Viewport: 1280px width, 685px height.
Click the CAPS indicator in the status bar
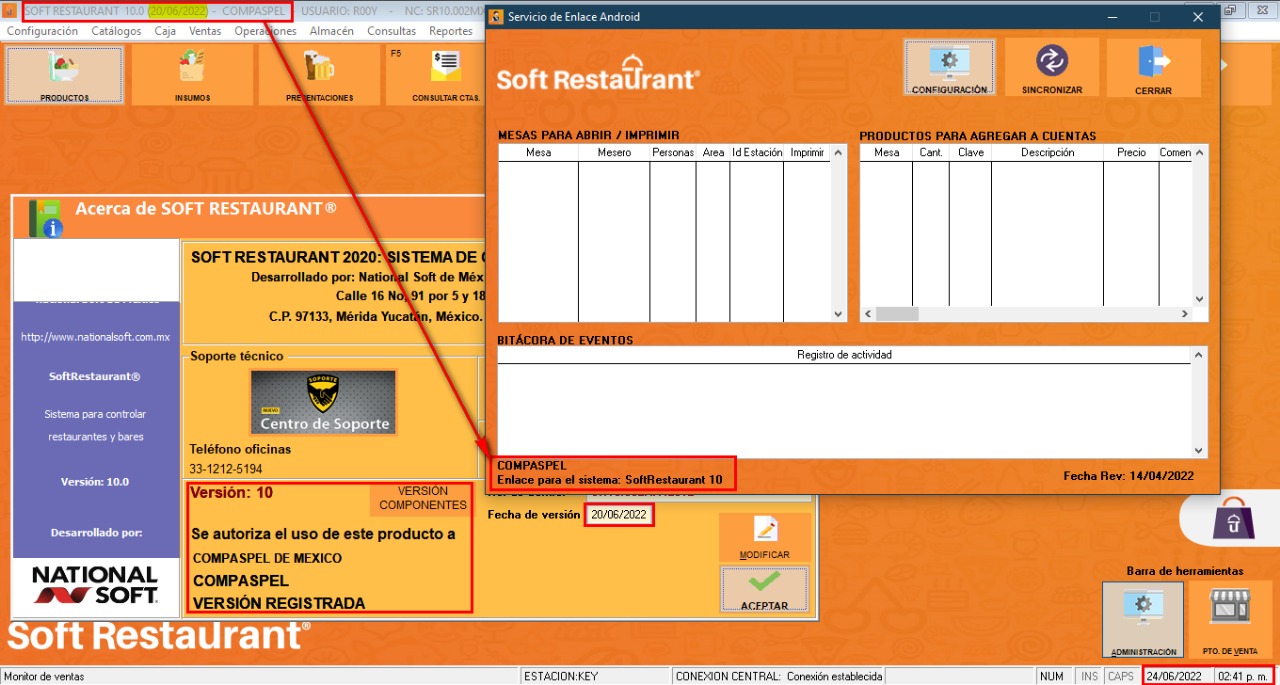click(1121, 676)
